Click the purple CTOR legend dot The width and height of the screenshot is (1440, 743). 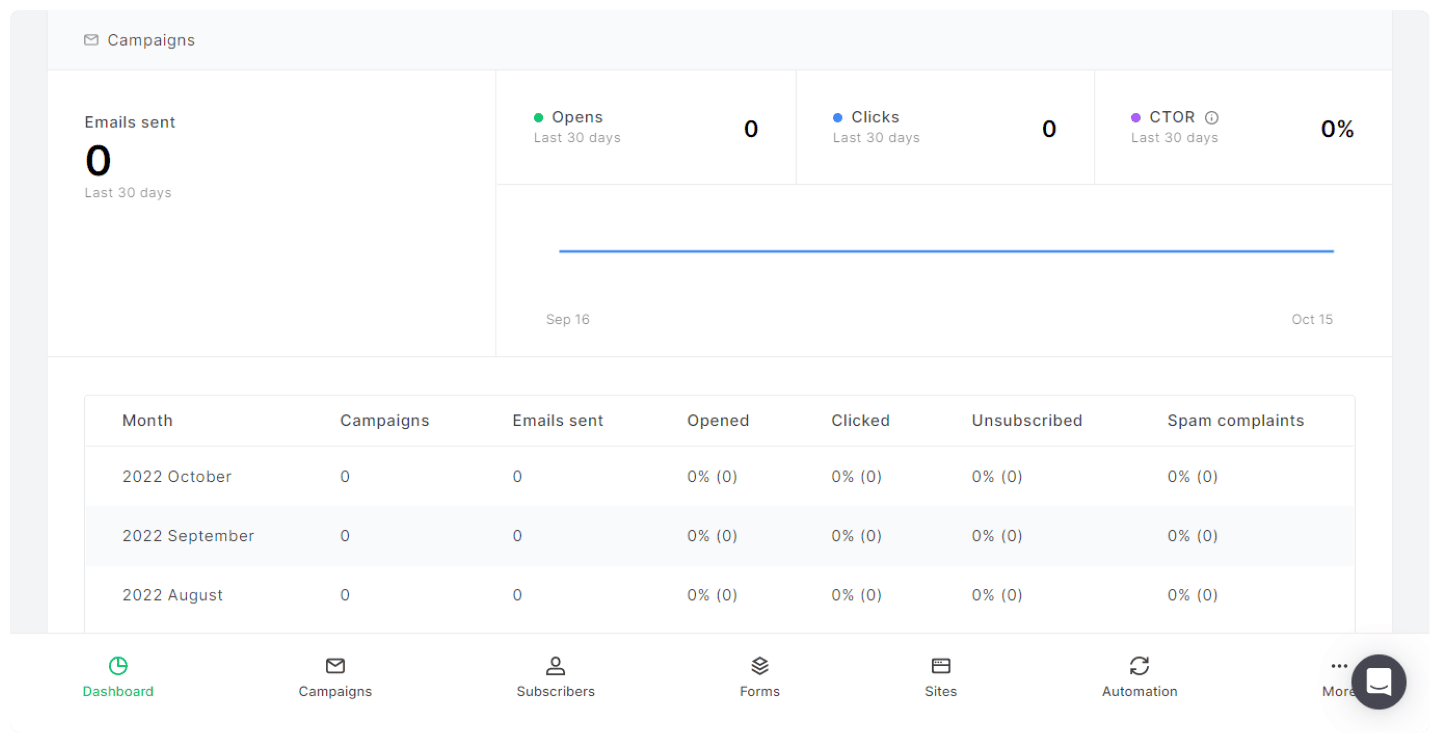tap(1136, 118)
